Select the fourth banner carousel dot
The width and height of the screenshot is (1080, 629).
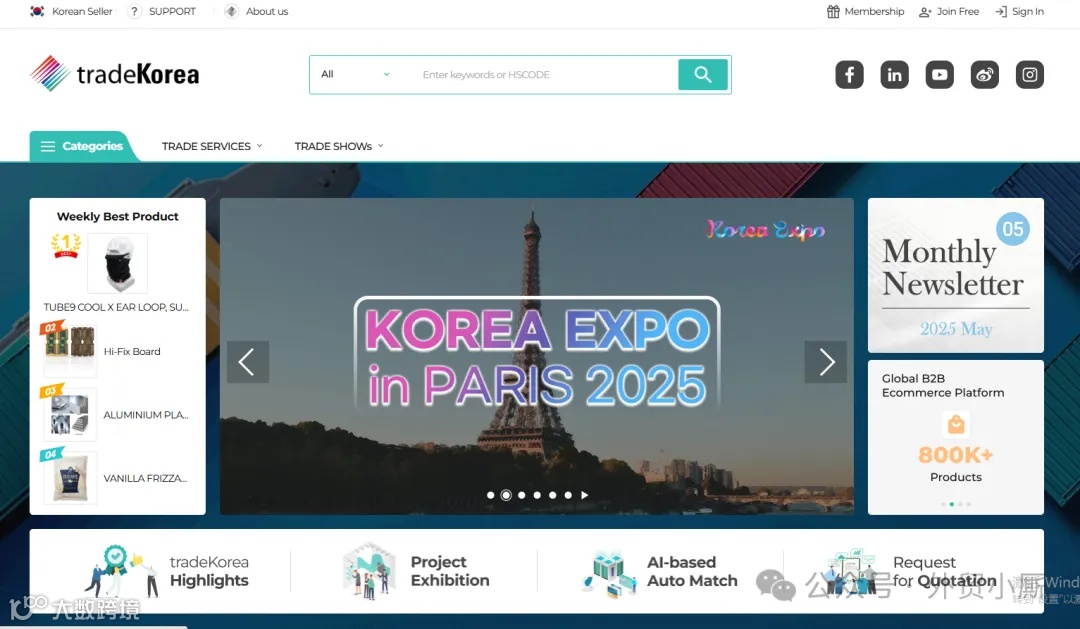[x=537, y=495]
